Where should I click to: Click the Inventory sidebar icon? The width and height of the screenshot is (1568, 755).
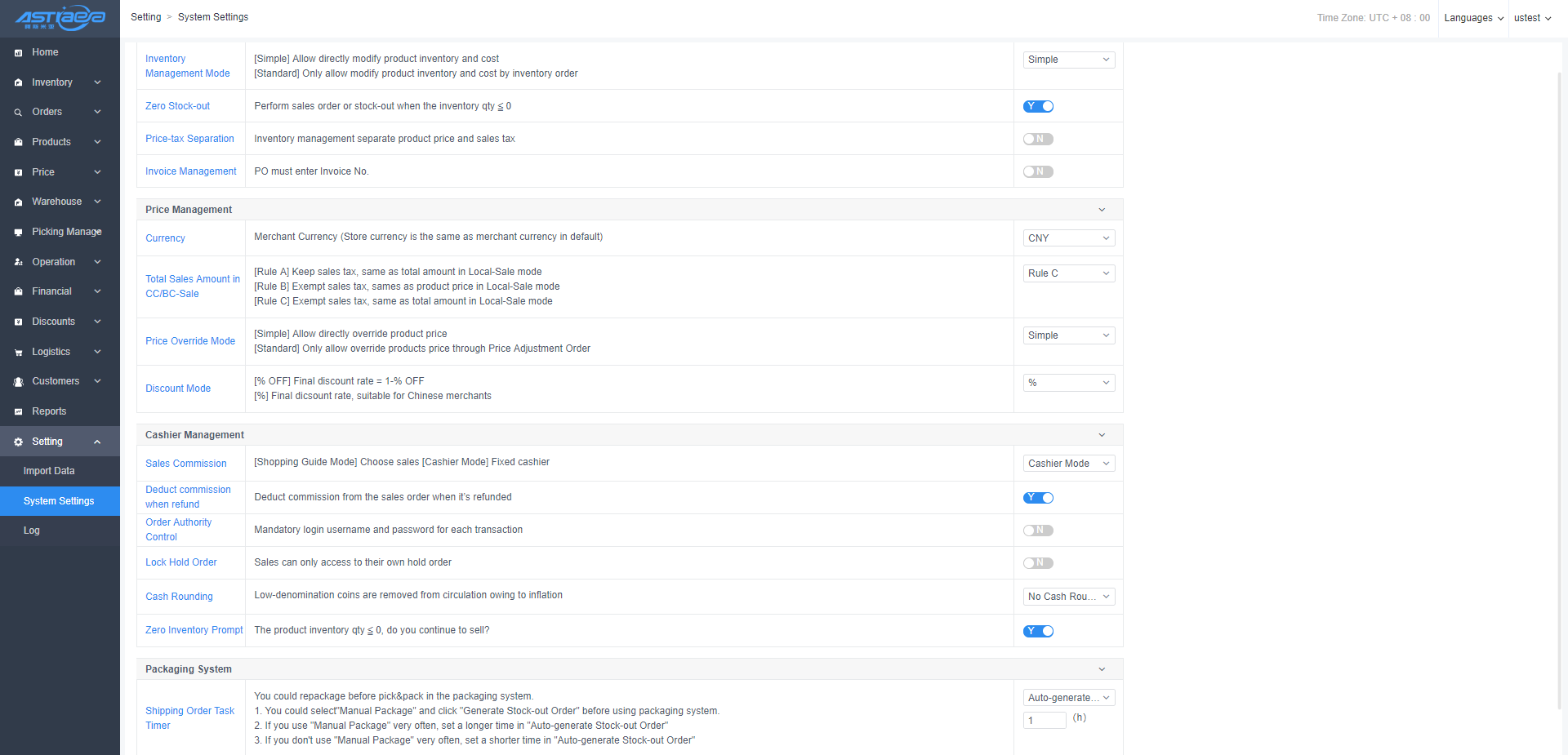coord(18,82)
